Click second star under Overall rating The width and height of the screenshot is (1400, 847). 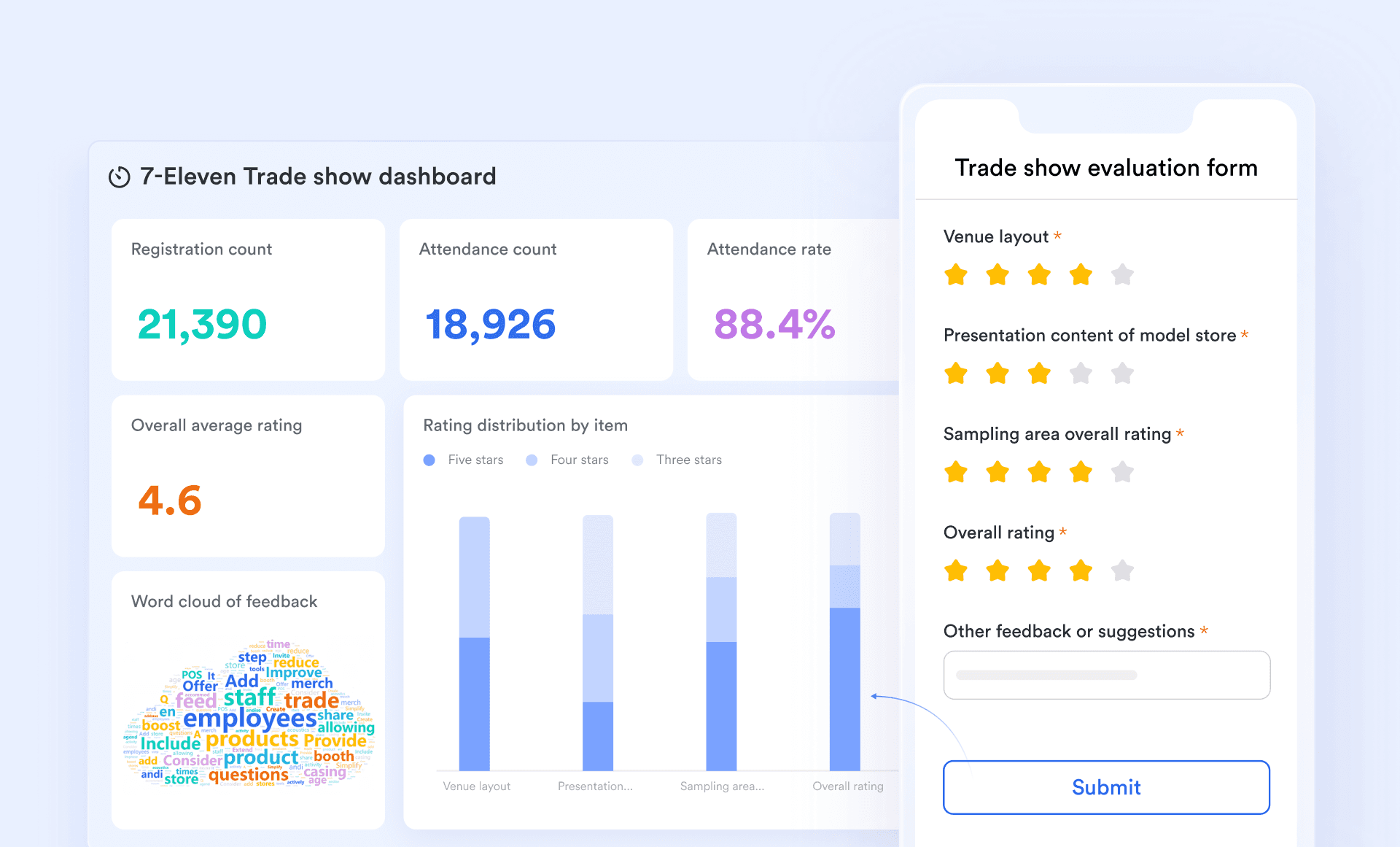997,571
